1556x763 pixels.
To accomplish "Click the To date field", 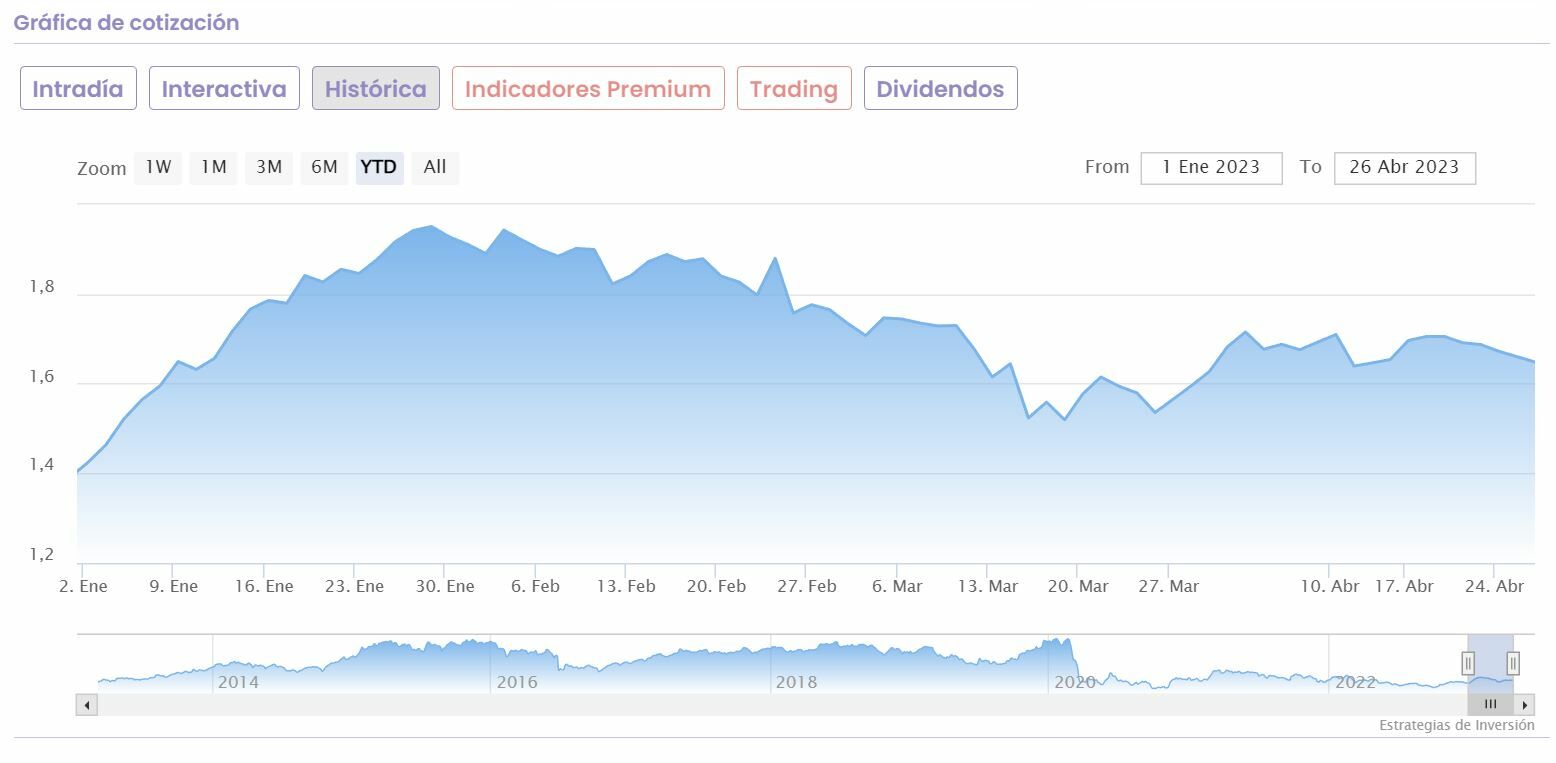I will tap(1404, 167).
